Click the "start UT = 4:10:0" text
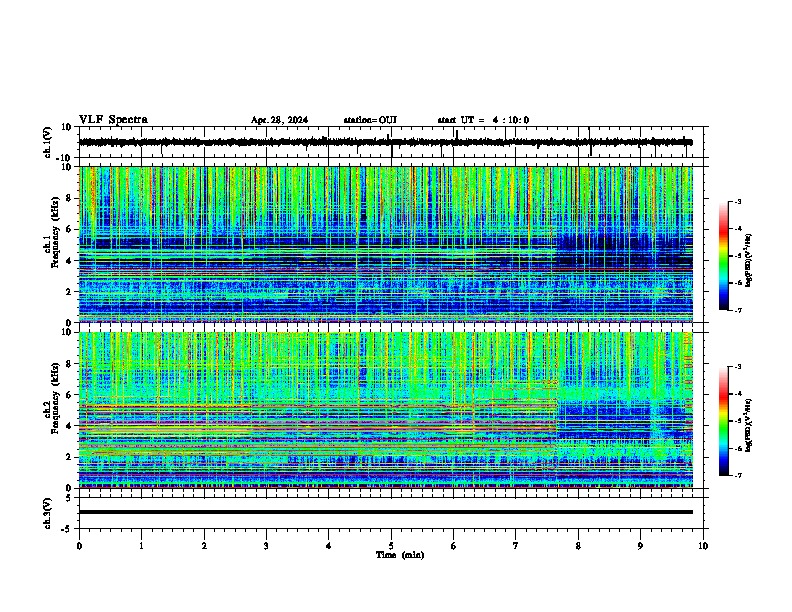792x612 pixels. (x=483, y=120)
